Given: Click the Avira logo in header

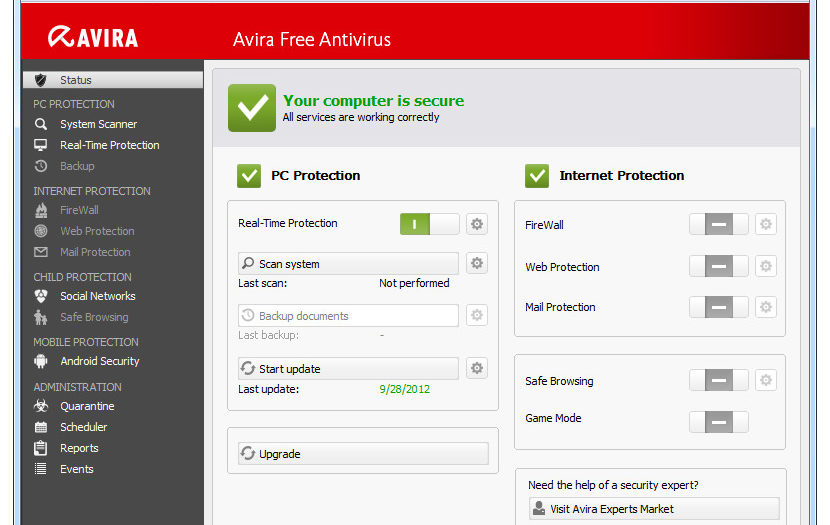Looking at the screenshot, I should click(x=93, y=37).
